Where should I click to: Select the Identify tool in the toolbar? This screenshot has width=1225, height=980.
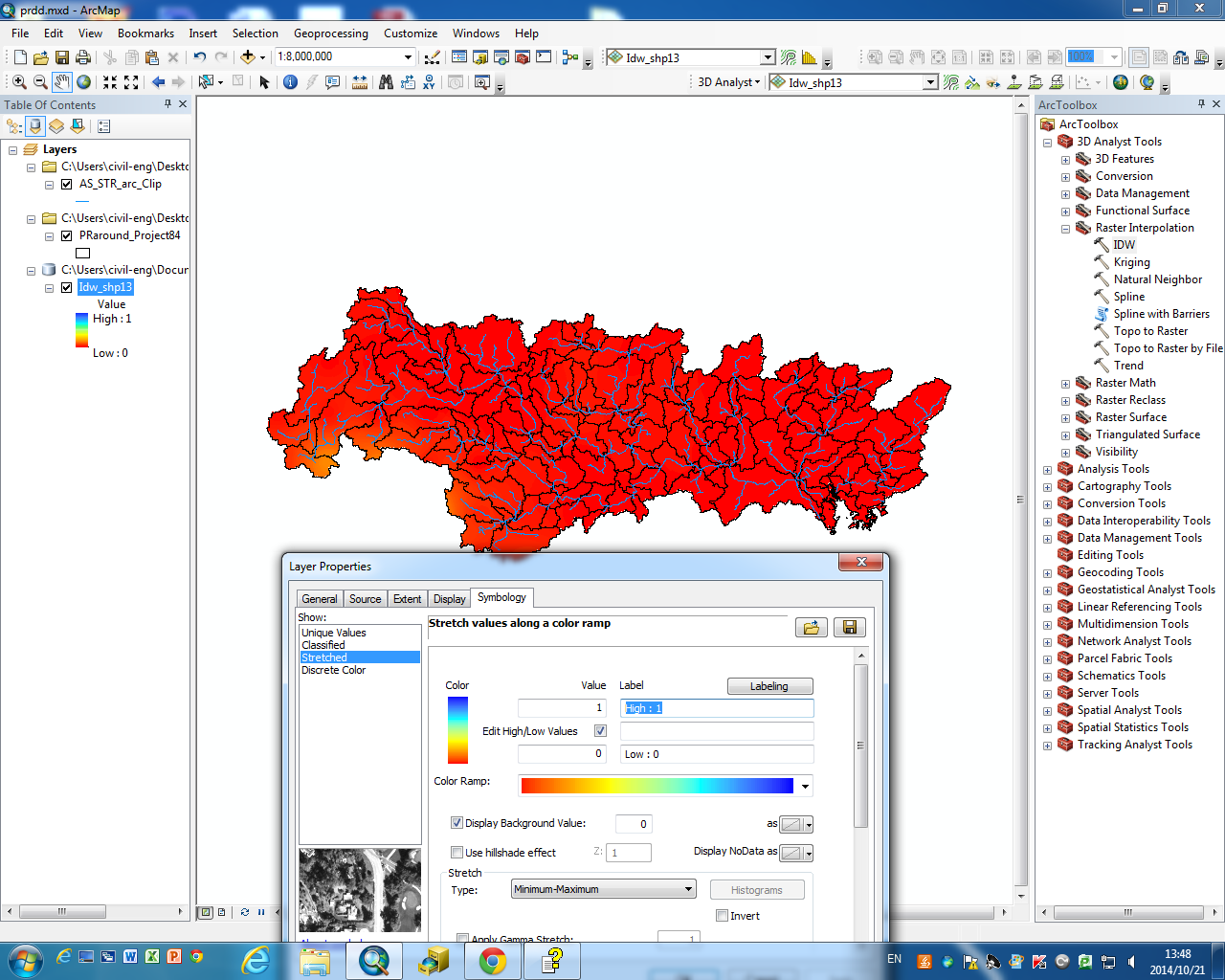click(291, 82)
